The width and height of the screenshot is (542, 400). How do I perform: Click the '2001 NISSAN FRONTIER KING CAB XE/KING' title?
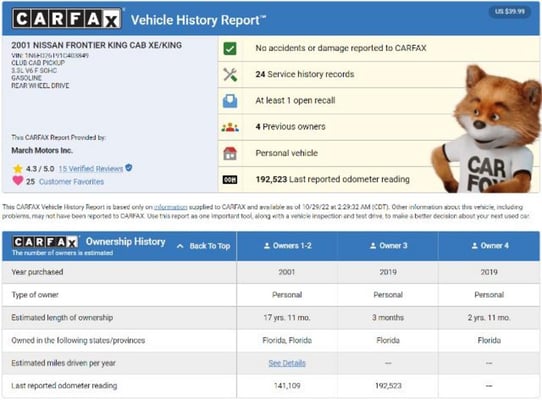pos(96,45)
